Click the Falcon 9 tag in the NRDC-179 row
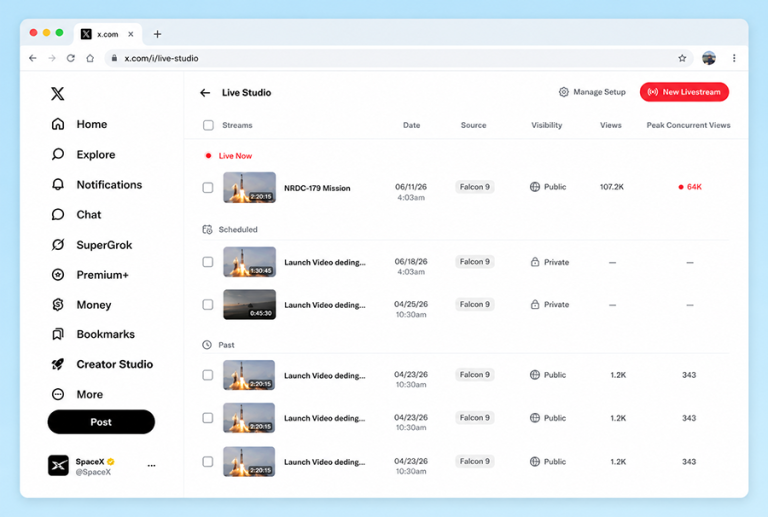The height and width of the screenshot is (517, 768). point(474,187)
